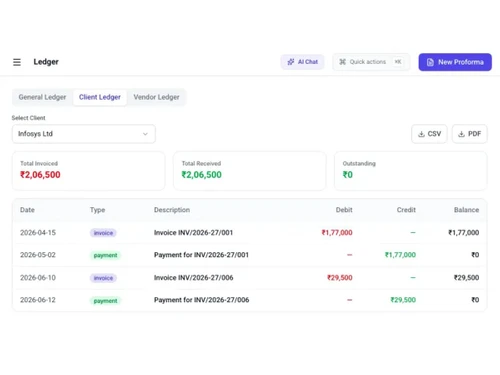This screenshot has height=375, width=500.
Task: Click ₹0 balance in 2026-05-02 row
Action: click(475, 255)
